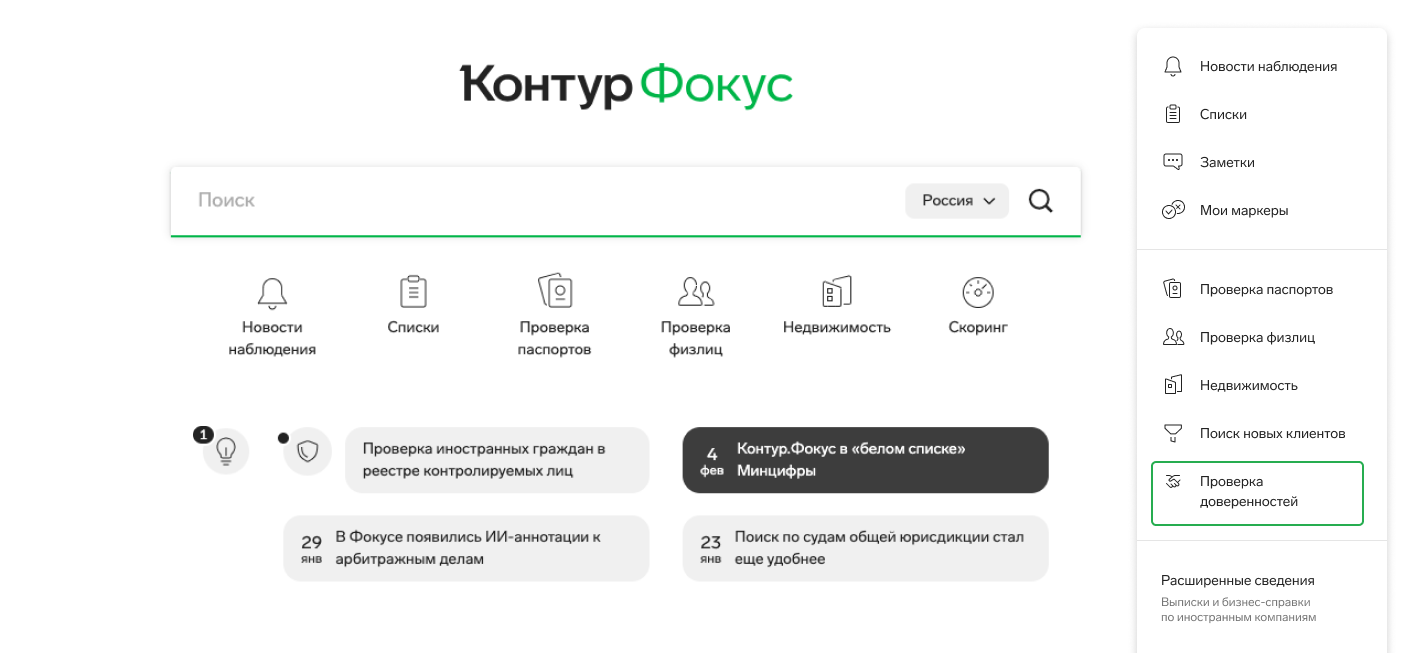Image resolution: width=1418 pixels, height=653 pixels.
Task: Open Новости наблюдения bell icon under search
Action: (x=272, y=293)
